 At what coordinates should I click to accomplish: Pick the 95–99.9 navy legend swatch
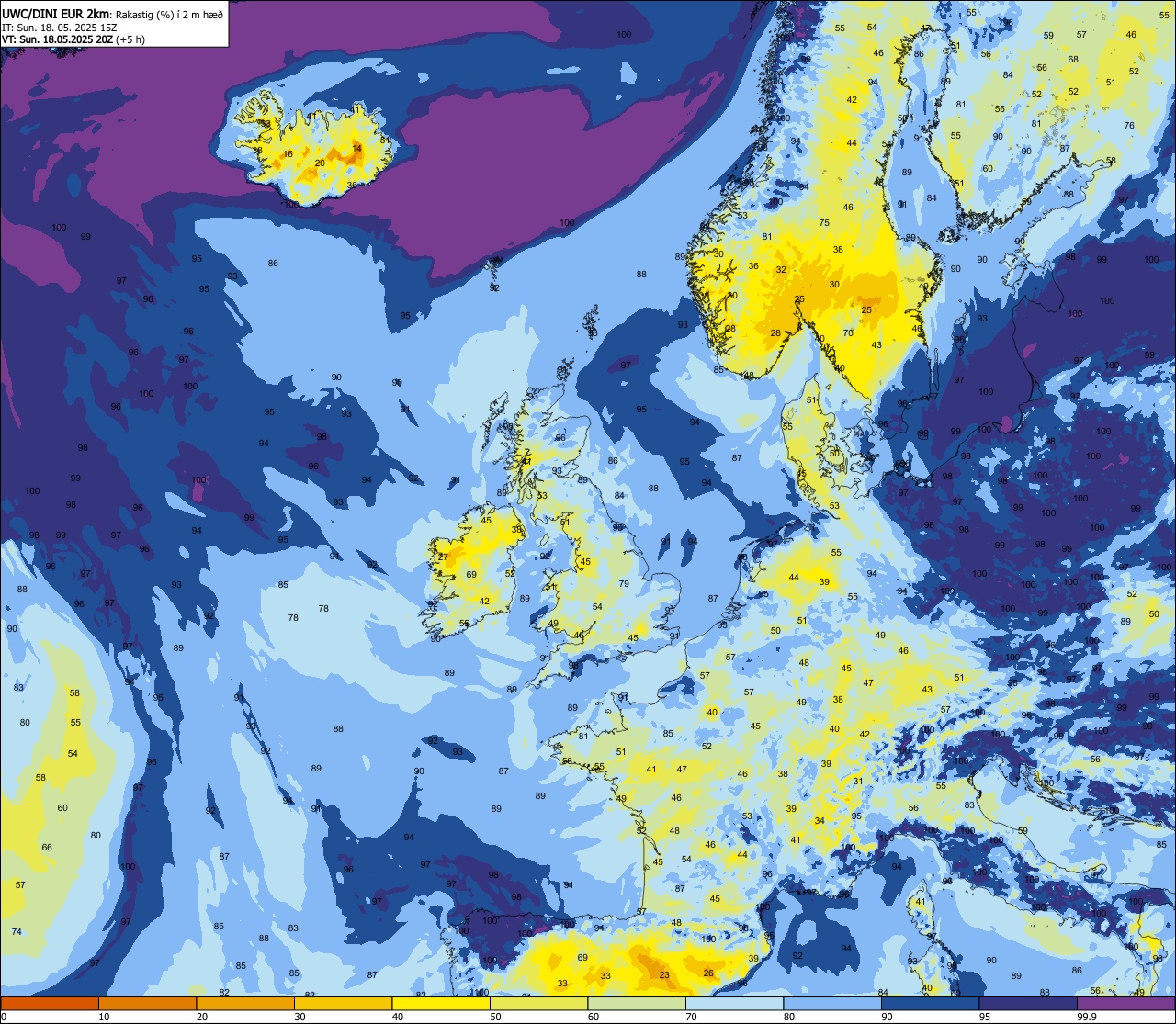coord(1028,1003)
